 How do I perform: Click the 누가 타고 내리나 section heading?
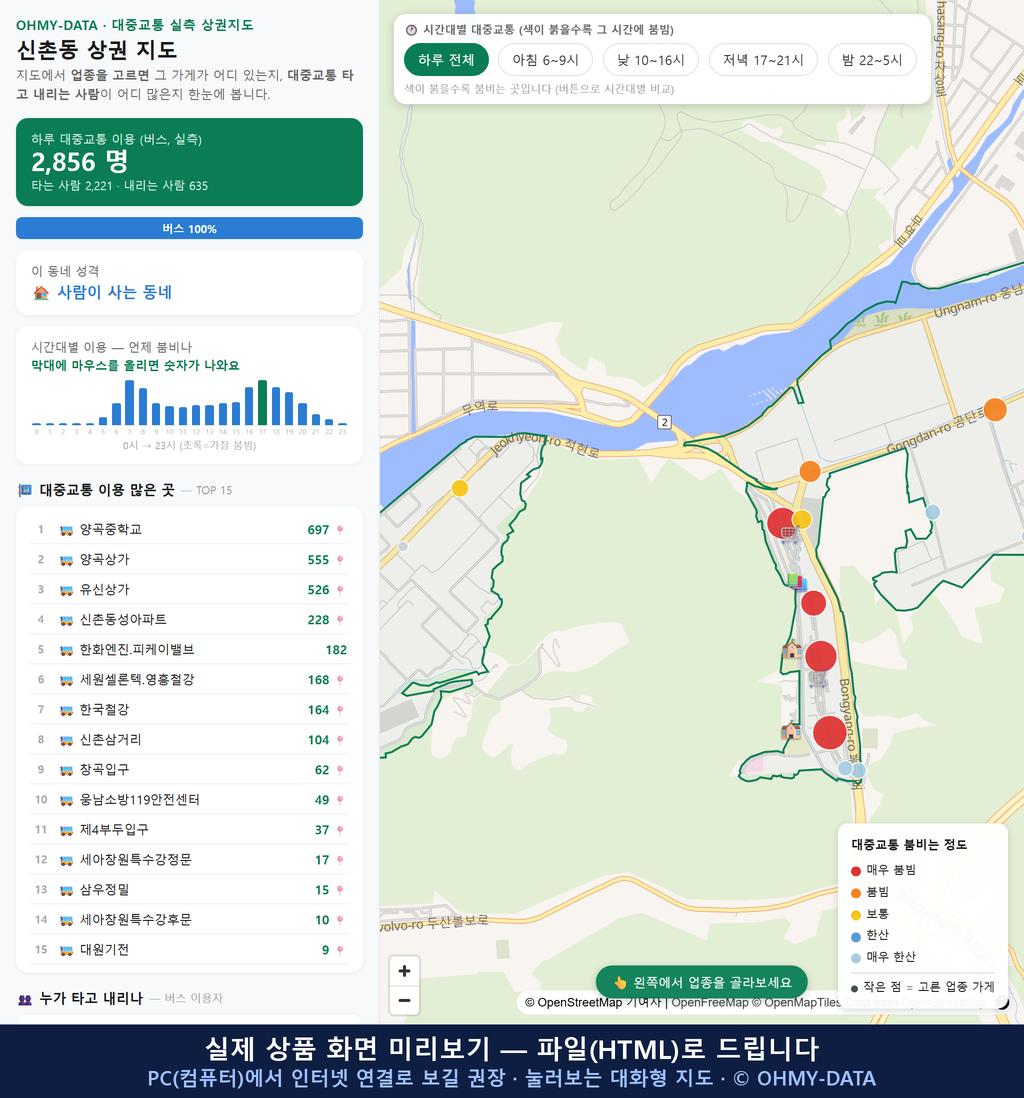[91, 998]
